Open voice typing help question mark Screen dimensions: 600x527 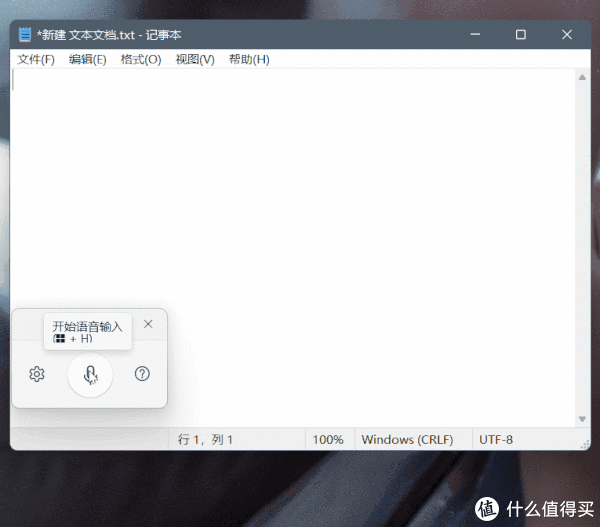pos(142,374)
